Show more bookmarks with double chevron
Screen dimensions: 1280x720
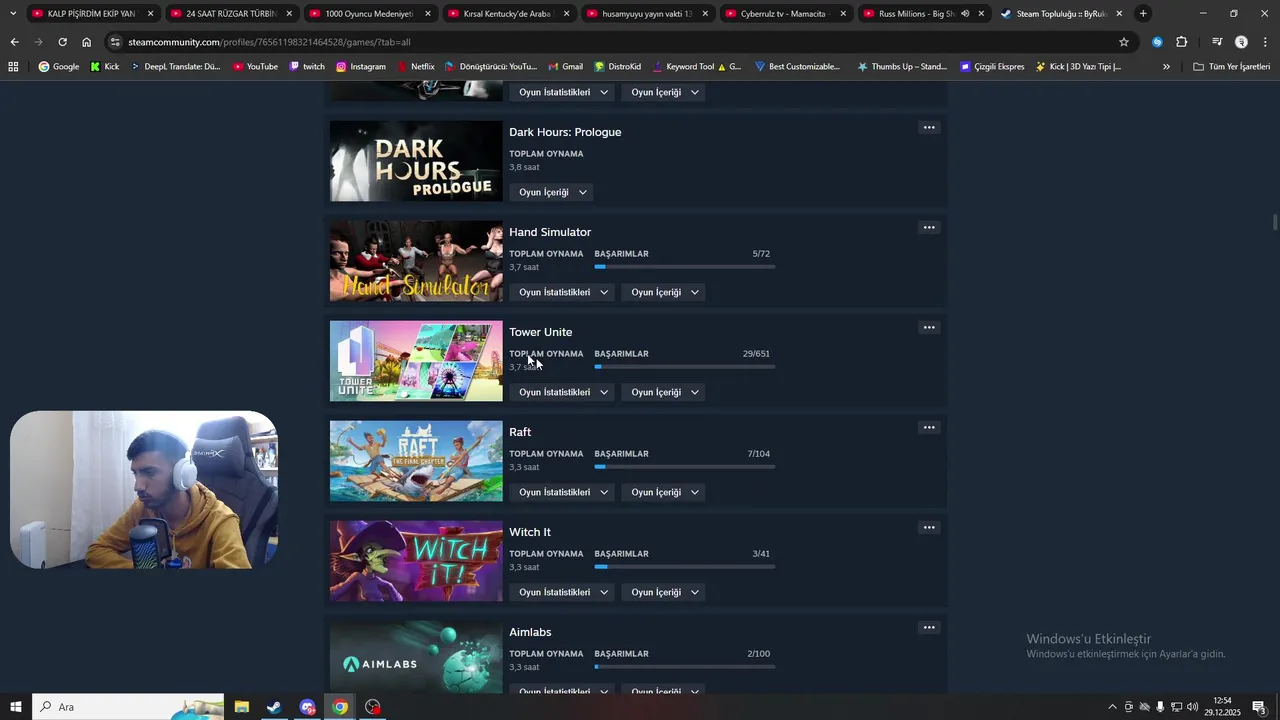click(x=1166, y=67)
